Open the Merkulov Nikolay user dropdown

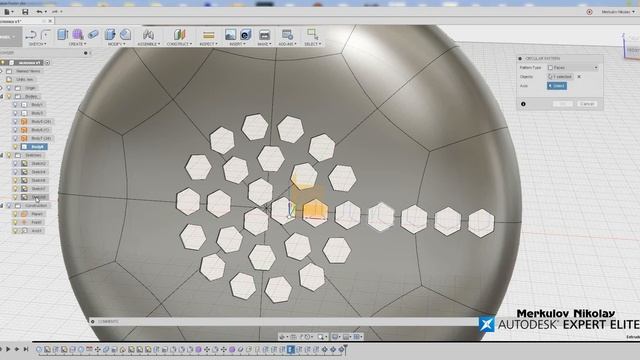click(618, 12)
